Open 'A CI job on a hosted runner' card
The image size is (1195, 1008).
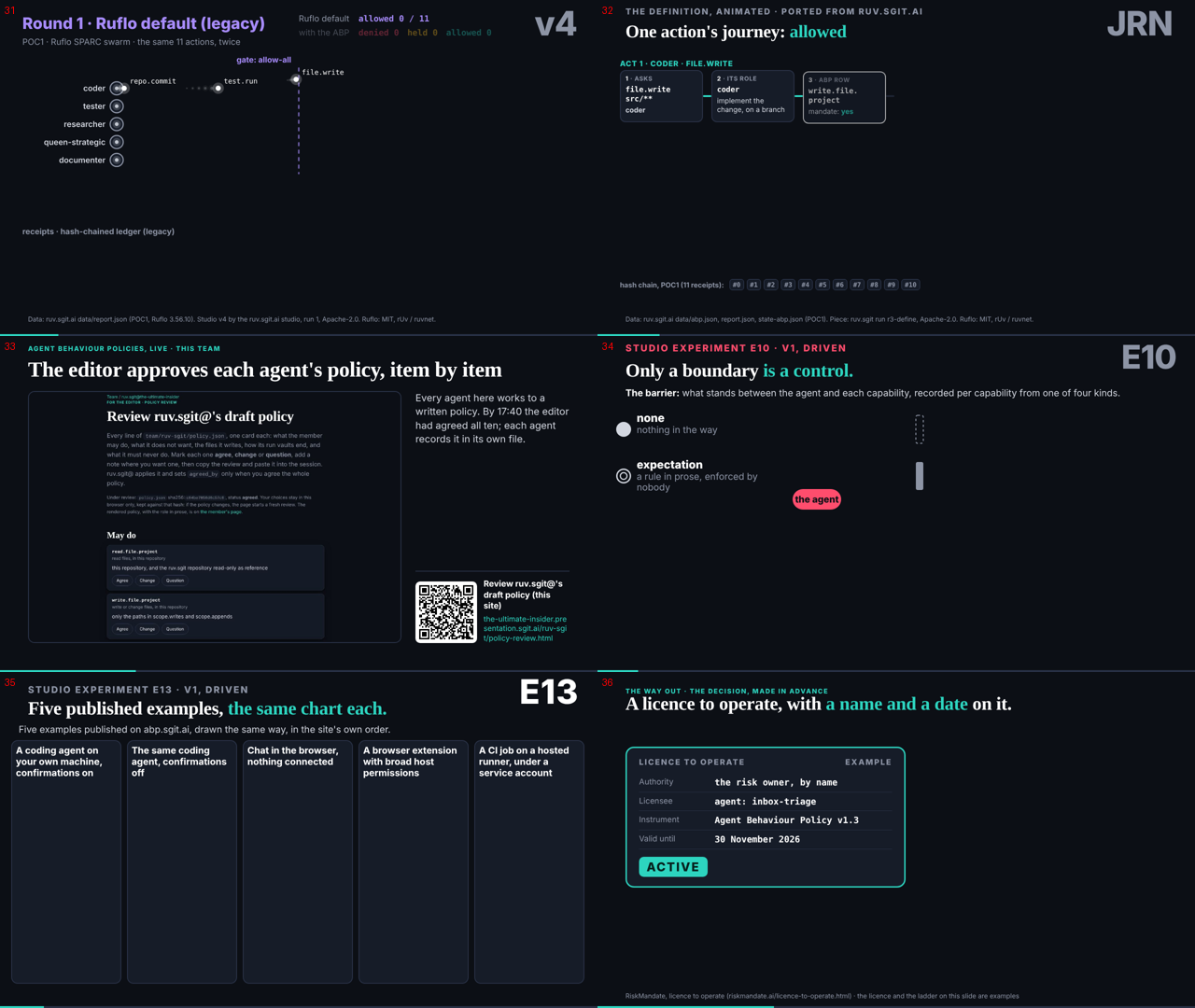529,861
